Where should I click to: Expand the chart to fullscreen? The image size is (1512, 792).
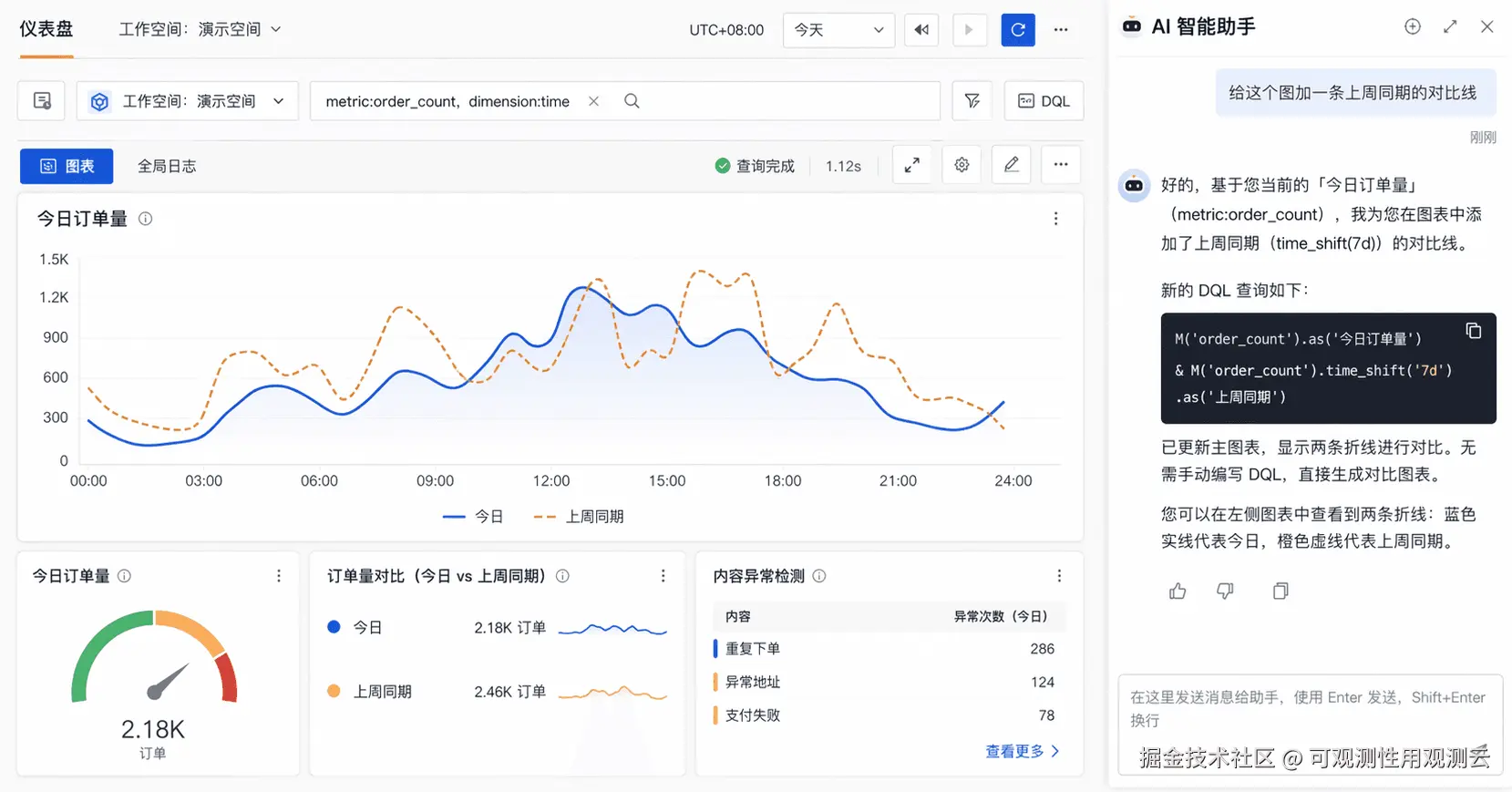(911, 165)
